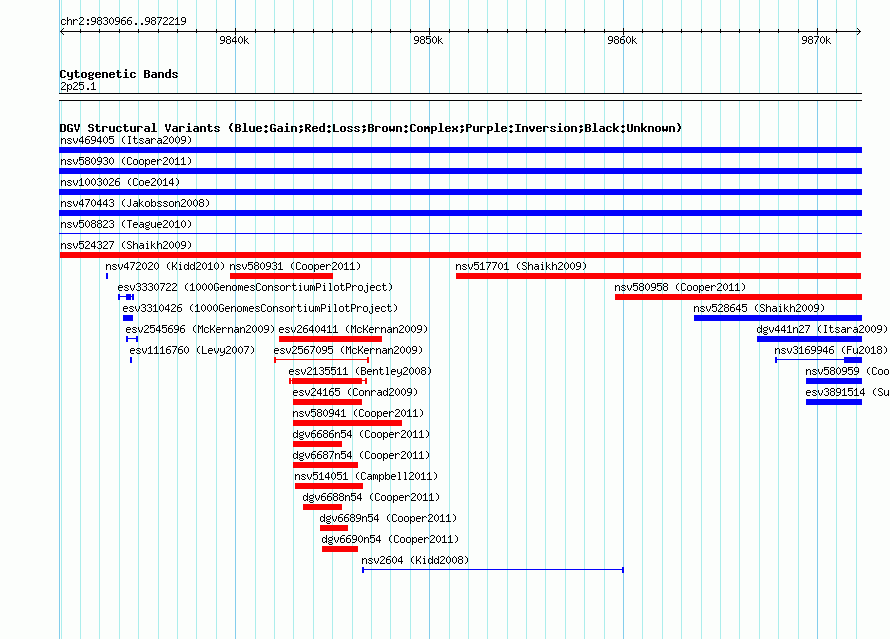Screen dimensions: 890x639
Task: Click the dgv441n27 (Itsara2009) label
Action: pos(822,329)
